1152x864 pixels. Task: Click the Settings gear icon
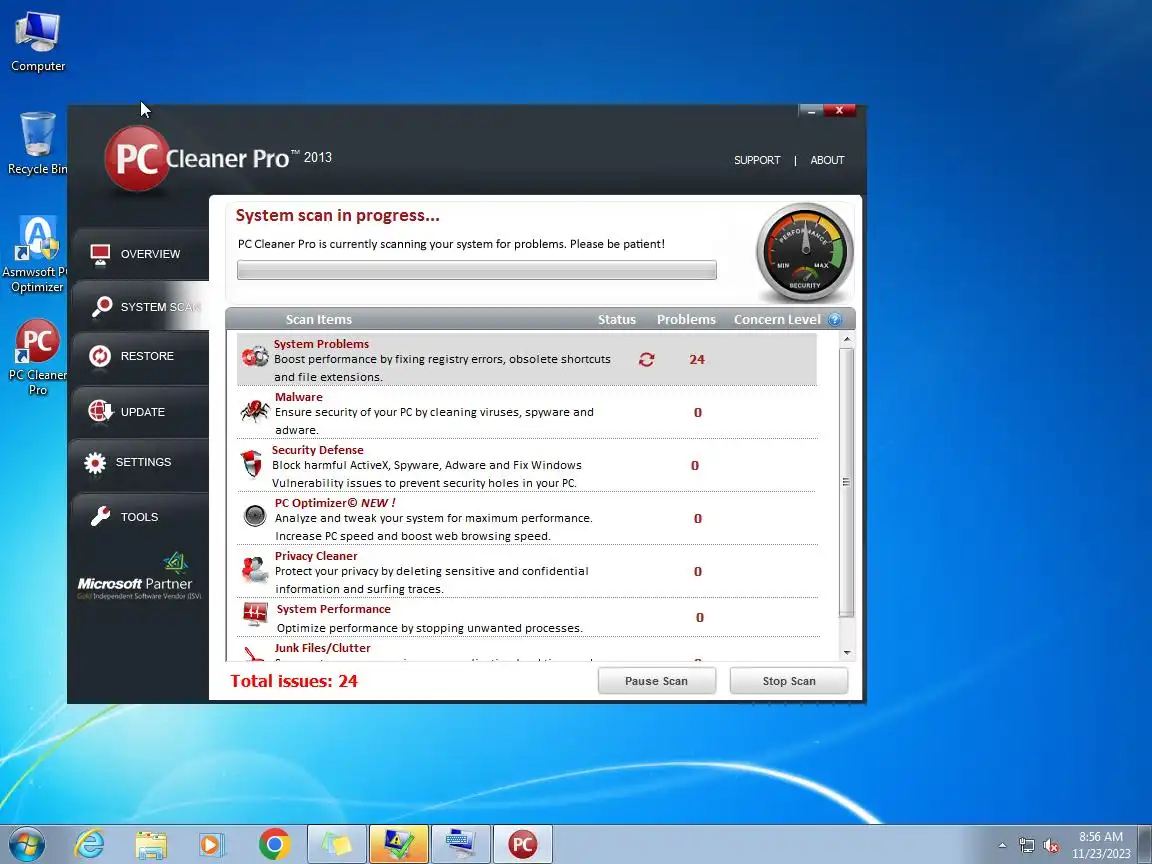[x=95, y=463]
